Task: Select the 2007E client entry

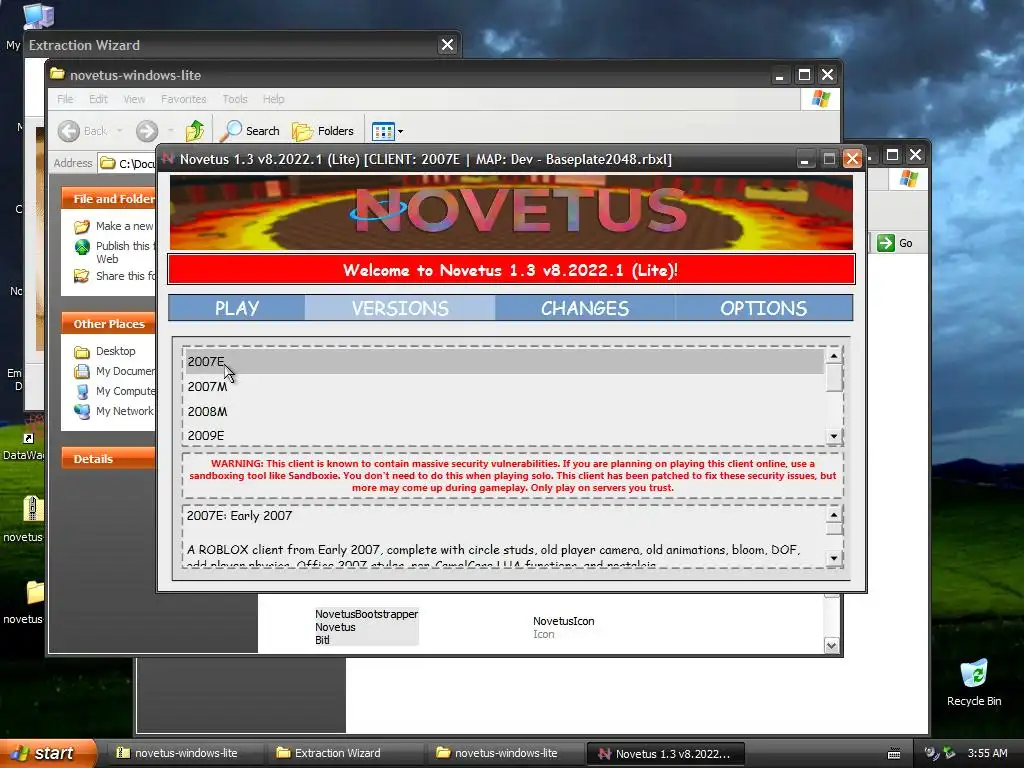Action: tap(504, 362)
